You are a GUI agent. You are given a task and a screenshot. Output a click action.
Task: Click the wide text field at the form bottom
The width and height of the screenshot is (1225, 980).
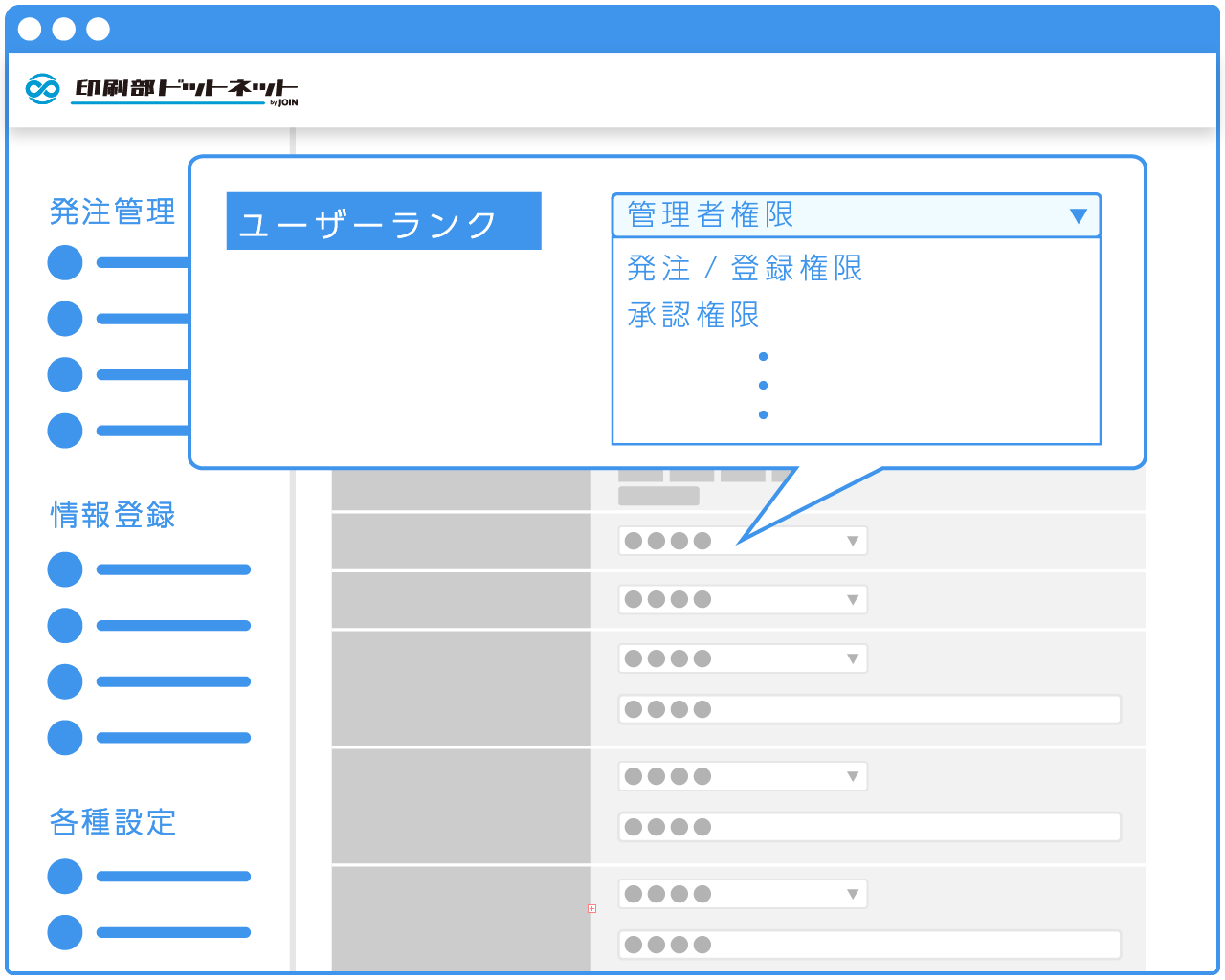tap(870, 945)
